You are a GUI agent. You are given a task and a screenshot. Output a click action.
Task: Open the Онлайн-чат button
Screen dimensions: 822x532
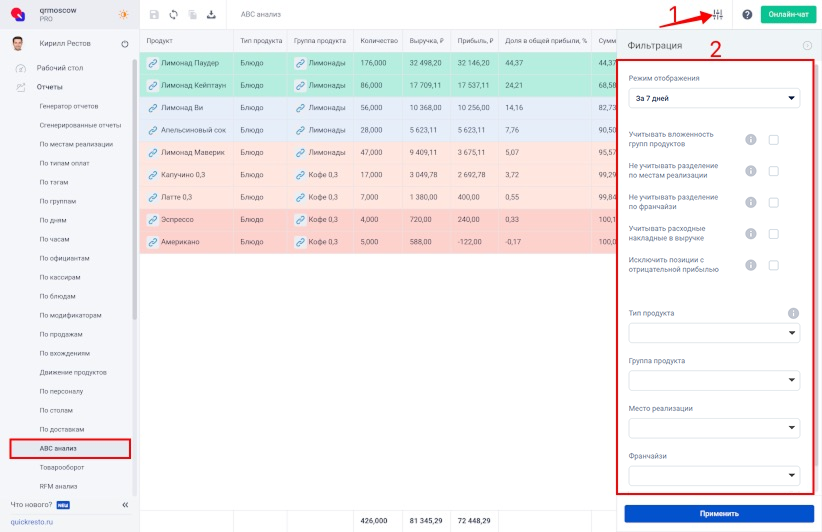point(788,15)
